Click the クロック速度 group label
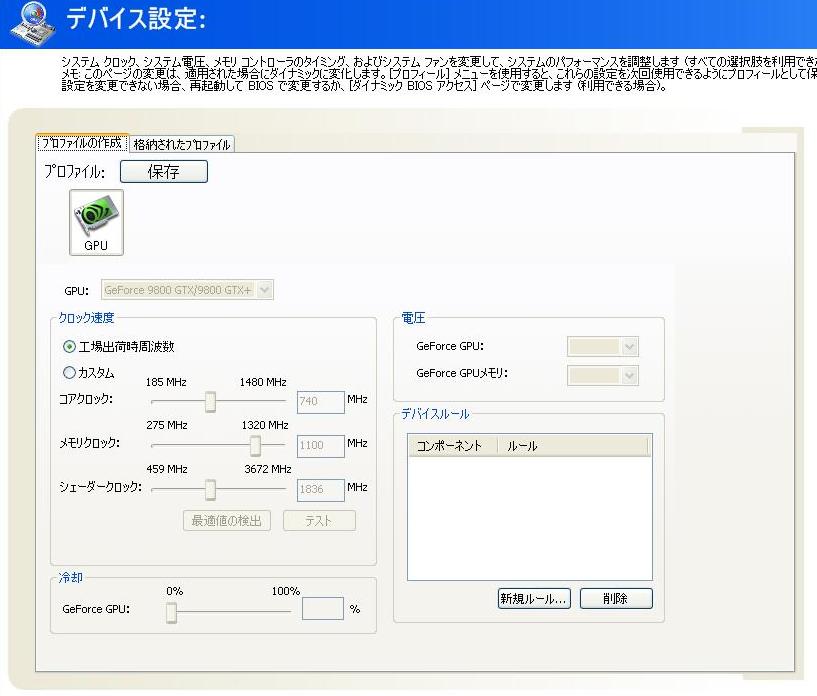 point(86,318)
